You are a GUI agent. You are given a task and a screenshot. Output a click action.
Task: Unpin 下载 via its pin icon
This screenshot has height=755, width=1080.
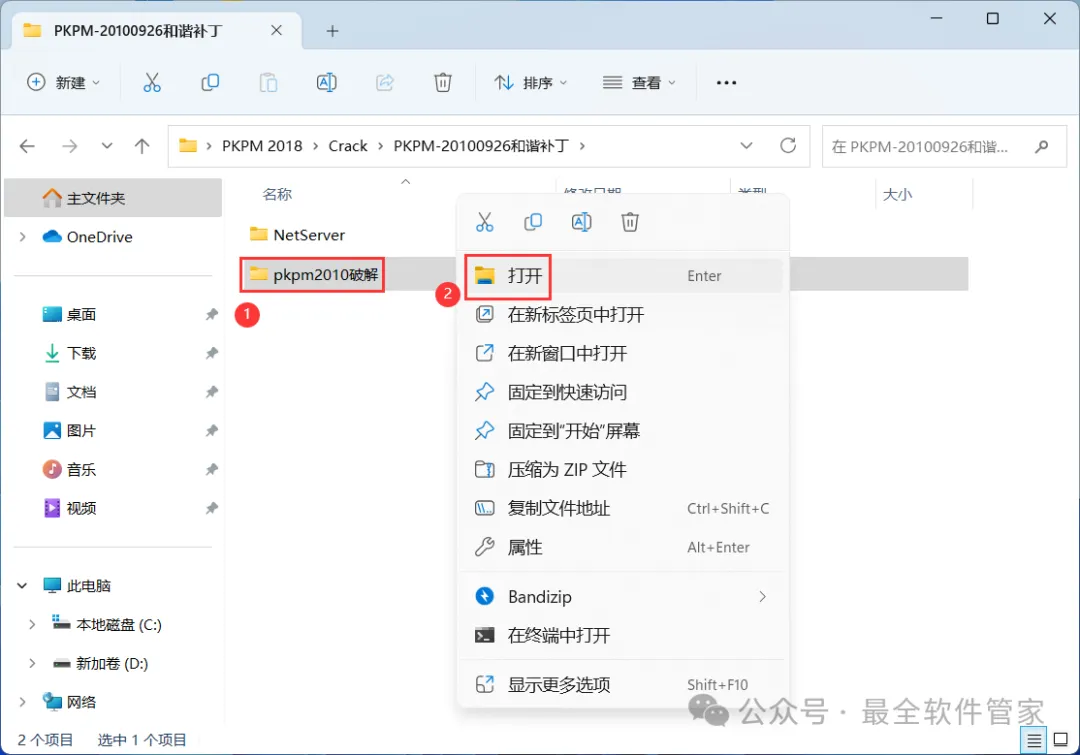(x=211, y=353)
